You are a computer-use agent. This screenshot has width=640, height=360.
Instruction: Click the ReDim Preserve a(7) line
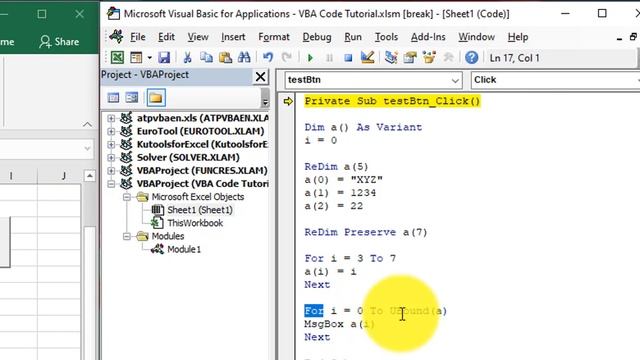[x=366, y=232]
